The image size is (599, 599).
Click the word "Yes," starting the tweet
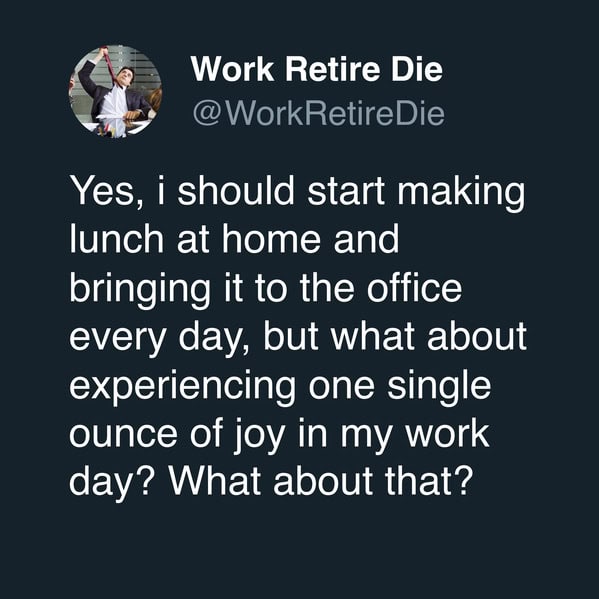coord(107,191)
